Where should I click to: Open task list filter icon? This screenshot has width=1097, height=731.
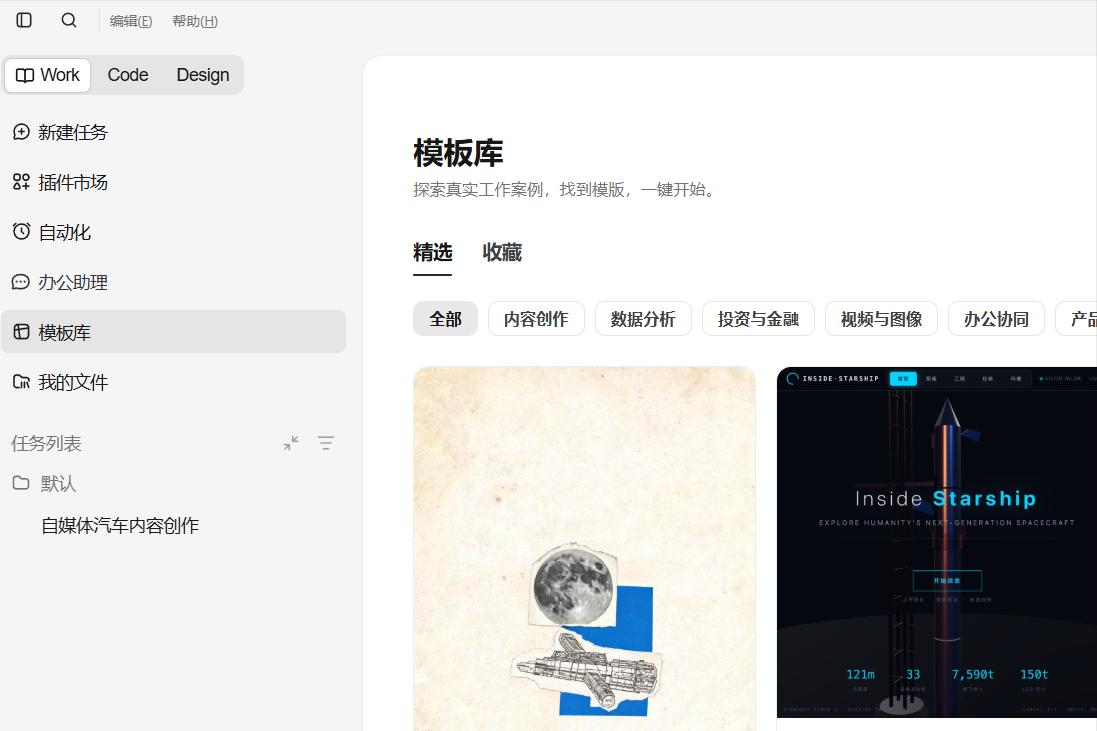(x=326, y=443)
